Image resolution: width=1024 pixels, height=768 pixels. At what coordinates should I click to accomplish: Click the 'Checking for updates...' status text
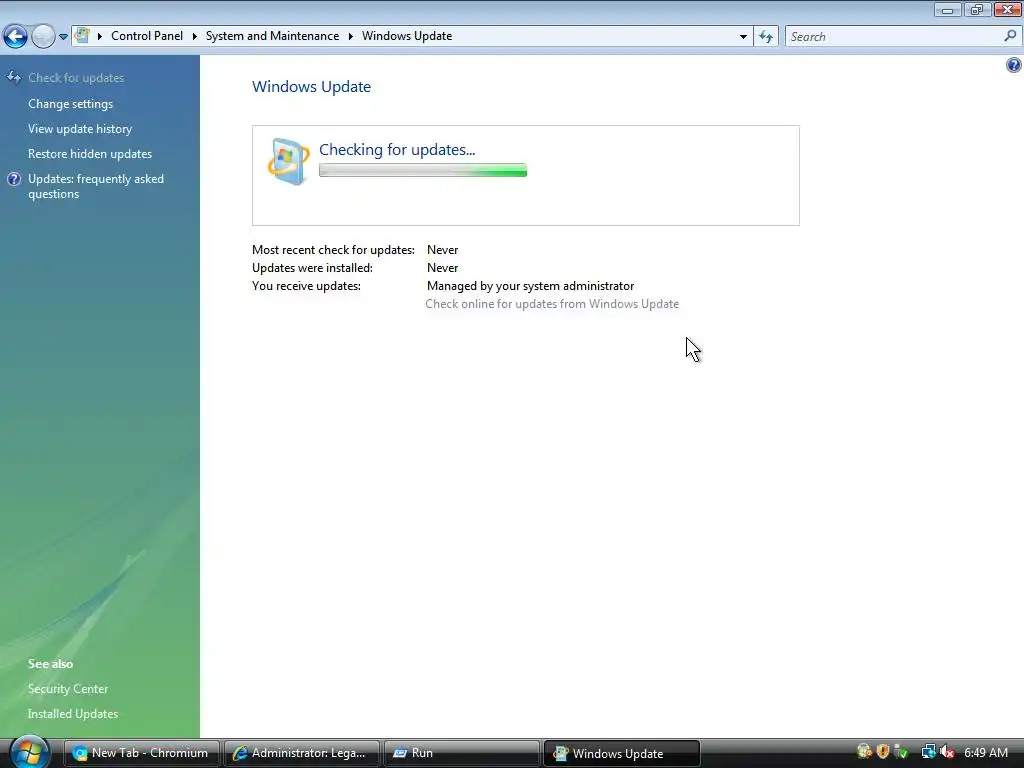tap(396, 150)
